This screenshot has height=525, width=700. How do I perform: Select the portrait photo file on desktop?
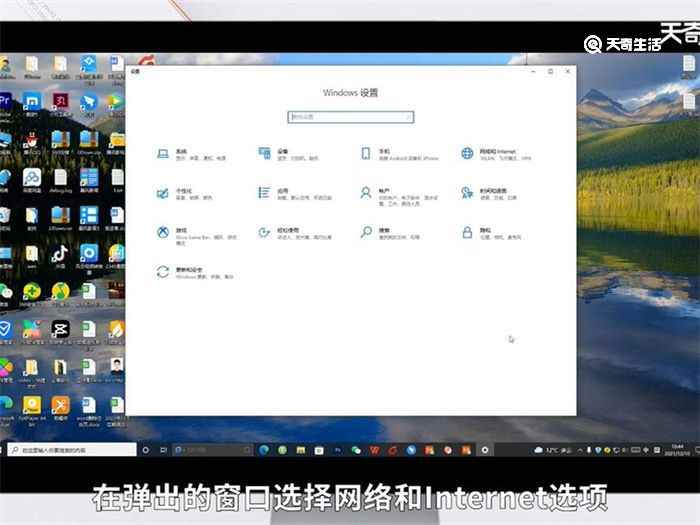coord(117,370)
